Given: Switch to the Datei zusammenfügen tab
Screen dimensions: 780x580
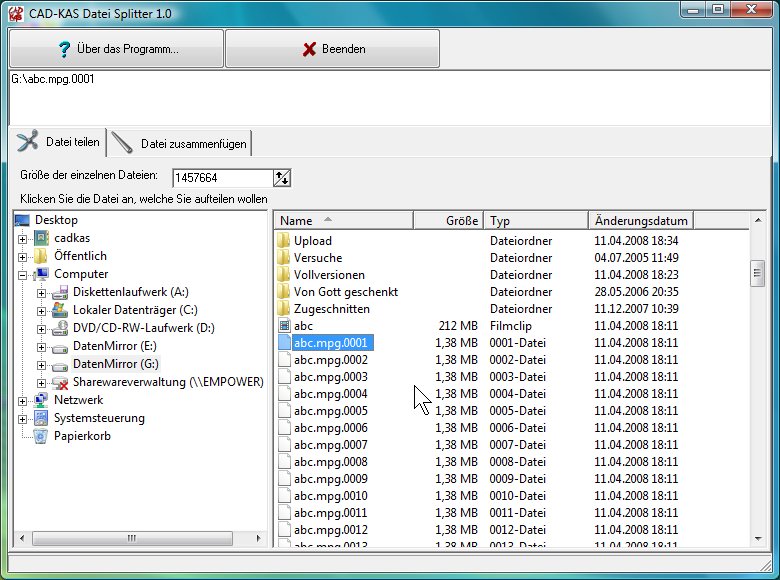Looking at the screenshot, I should (181, 144).
